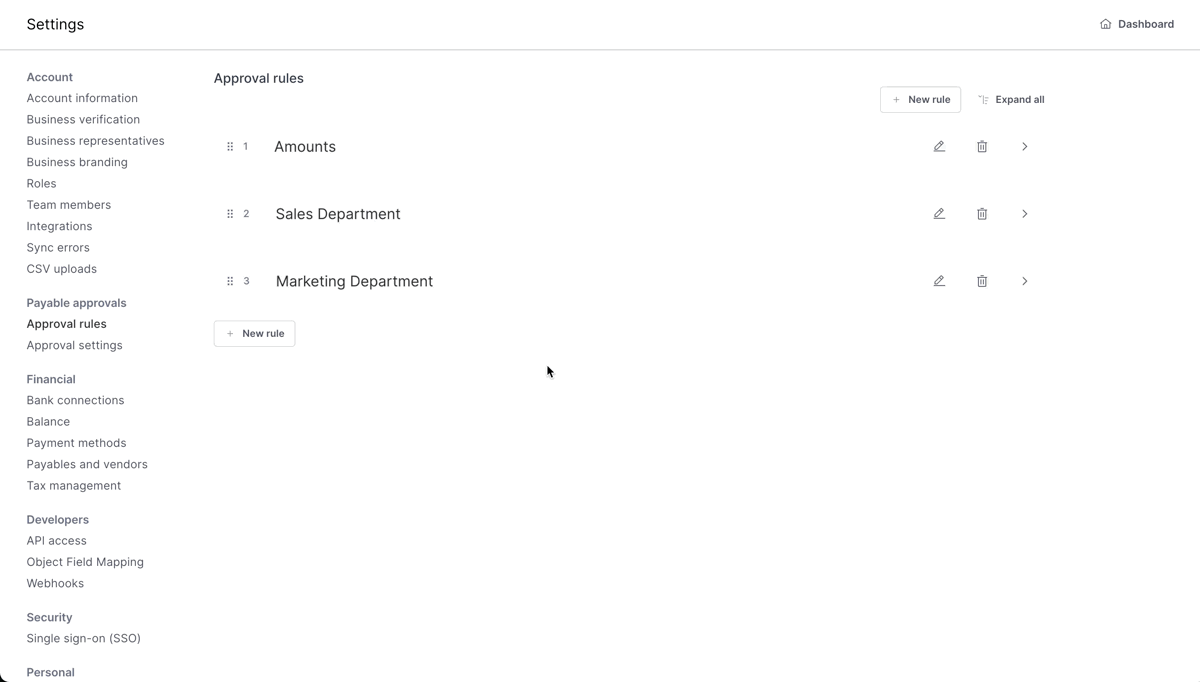The image size is (1200, 682).
Task: Open Team members settings
Action: 68,204
